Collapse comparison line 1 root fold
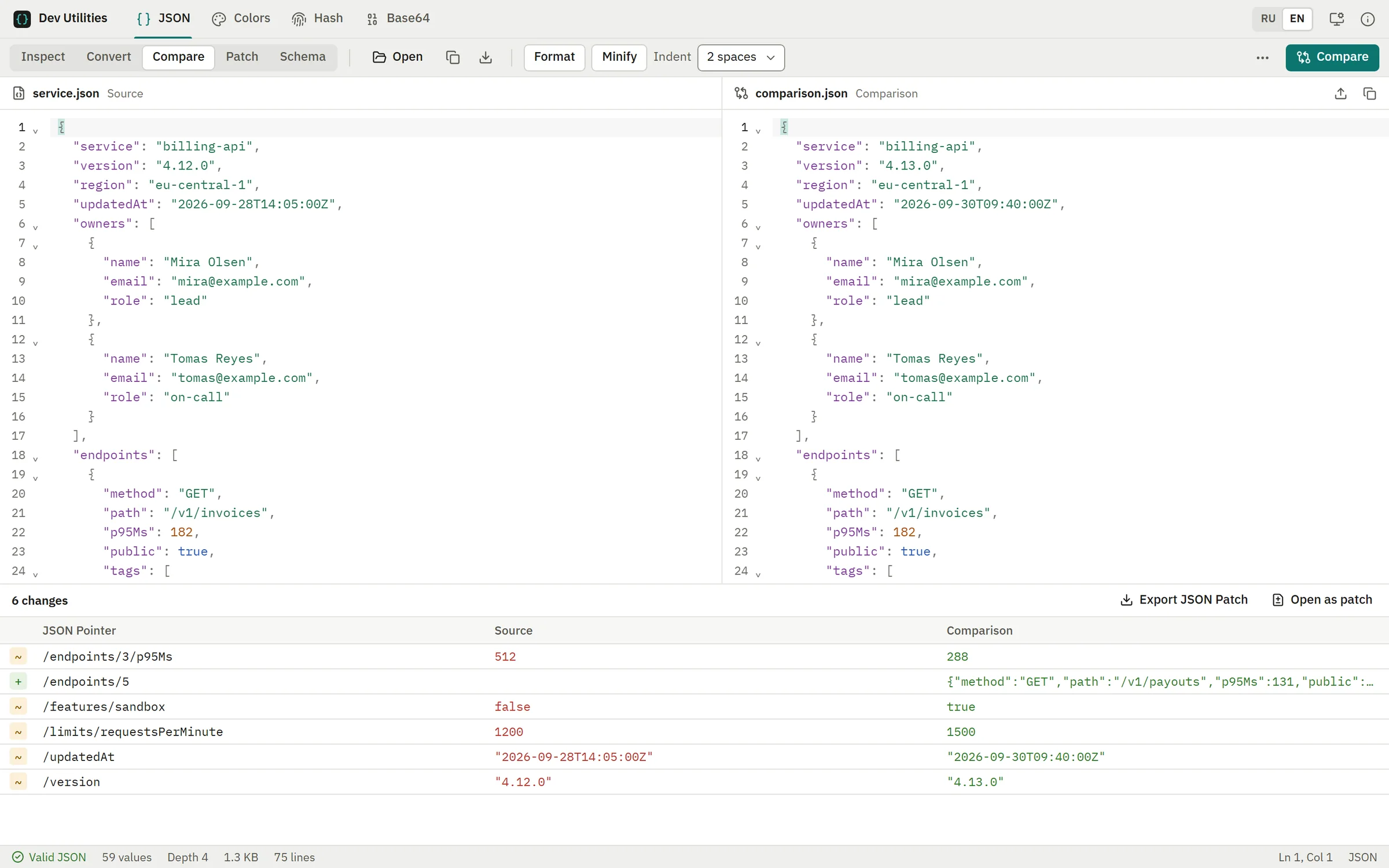This screenshot has width=1389, height=868. [x=758, y=130]
